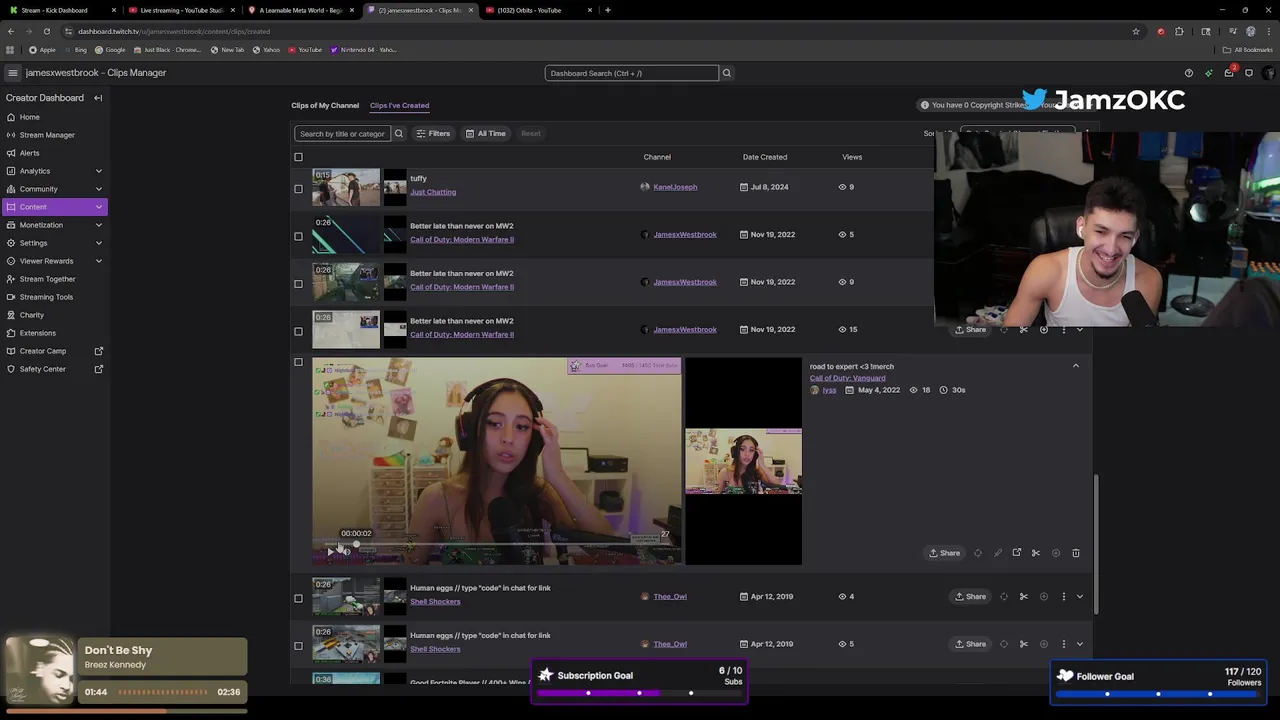
Task: Open the Filters button
Action: [x=433, y=134]
